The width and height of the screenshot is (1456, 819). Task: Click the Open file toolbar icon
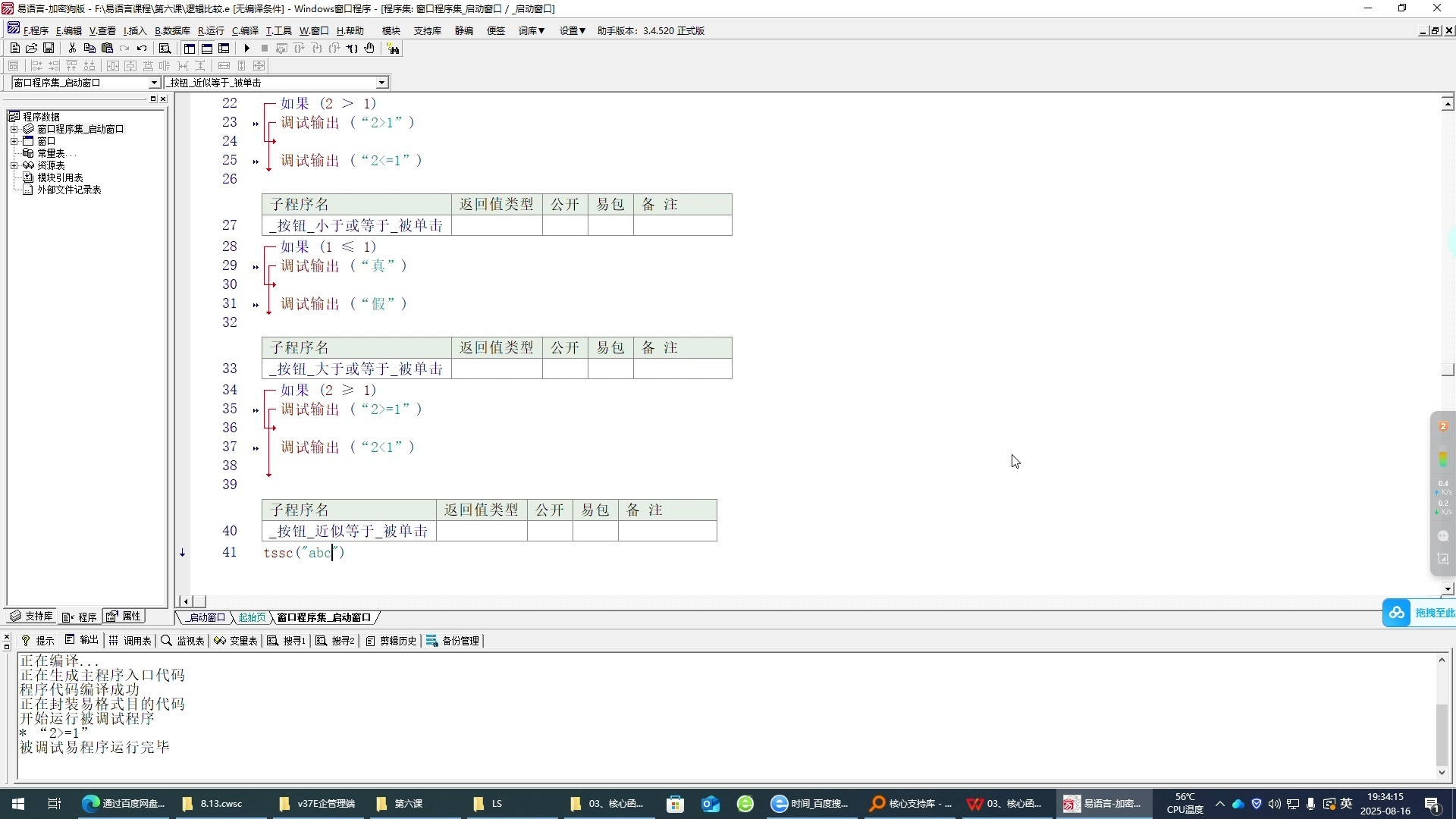point(32,48)
